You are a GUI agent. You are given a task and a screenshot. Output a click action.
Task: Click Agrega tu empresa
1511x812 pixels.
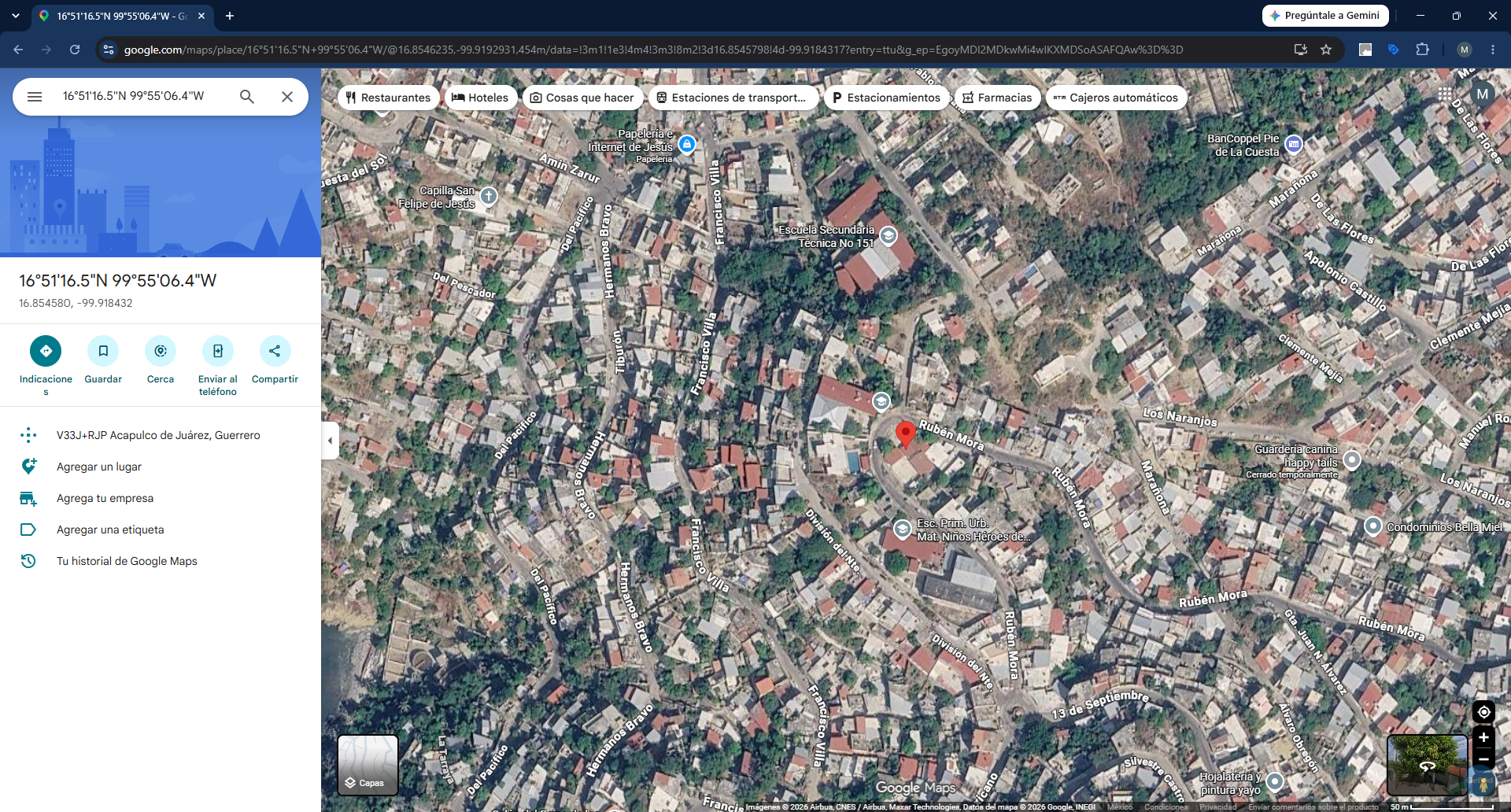[x=161, y=498]
